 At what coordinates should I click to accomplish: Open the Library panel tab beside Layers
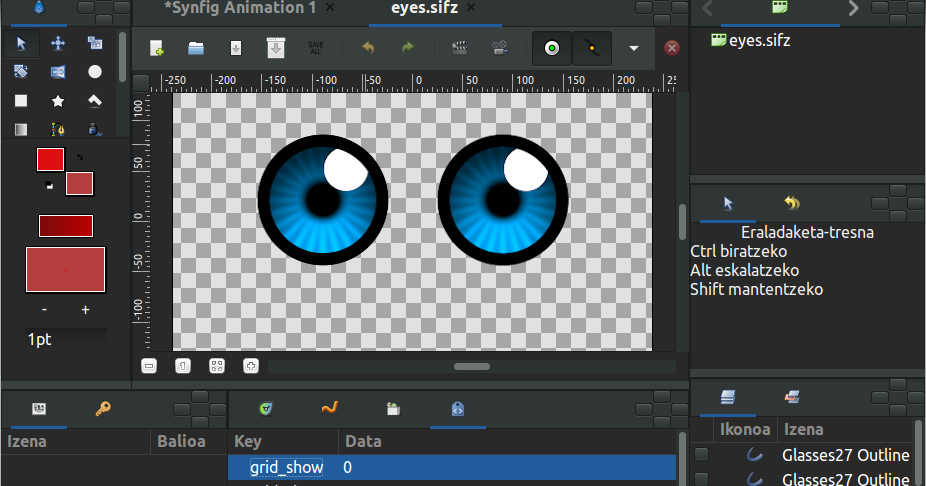[x=792, y=397]
